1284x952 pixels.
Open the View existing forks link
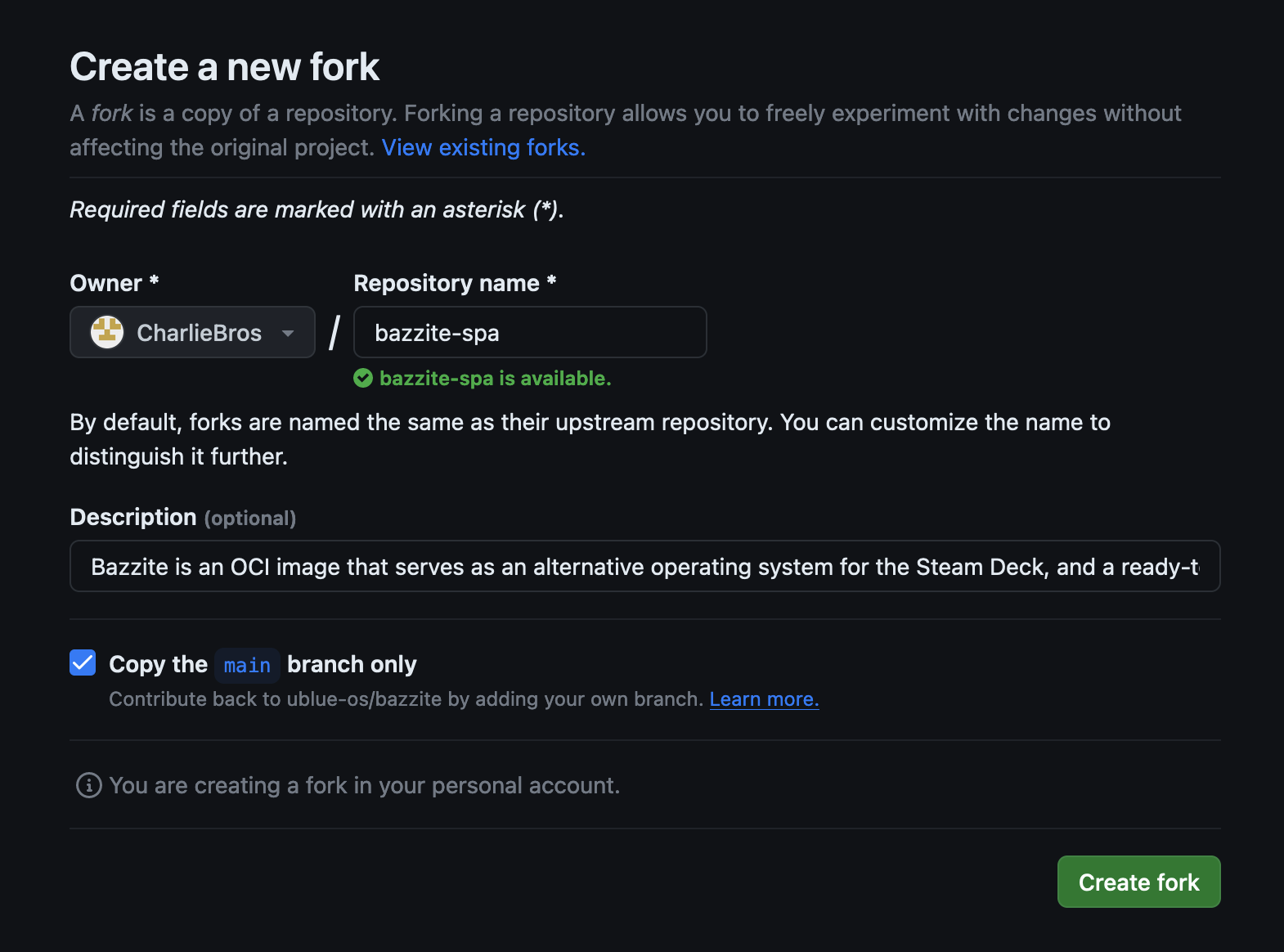click(x=483, y=147)
